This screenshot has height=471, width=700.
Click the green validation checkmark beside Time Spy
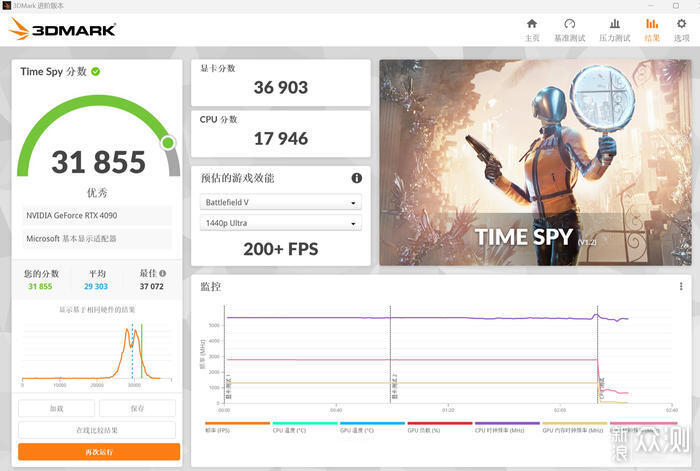96,71
